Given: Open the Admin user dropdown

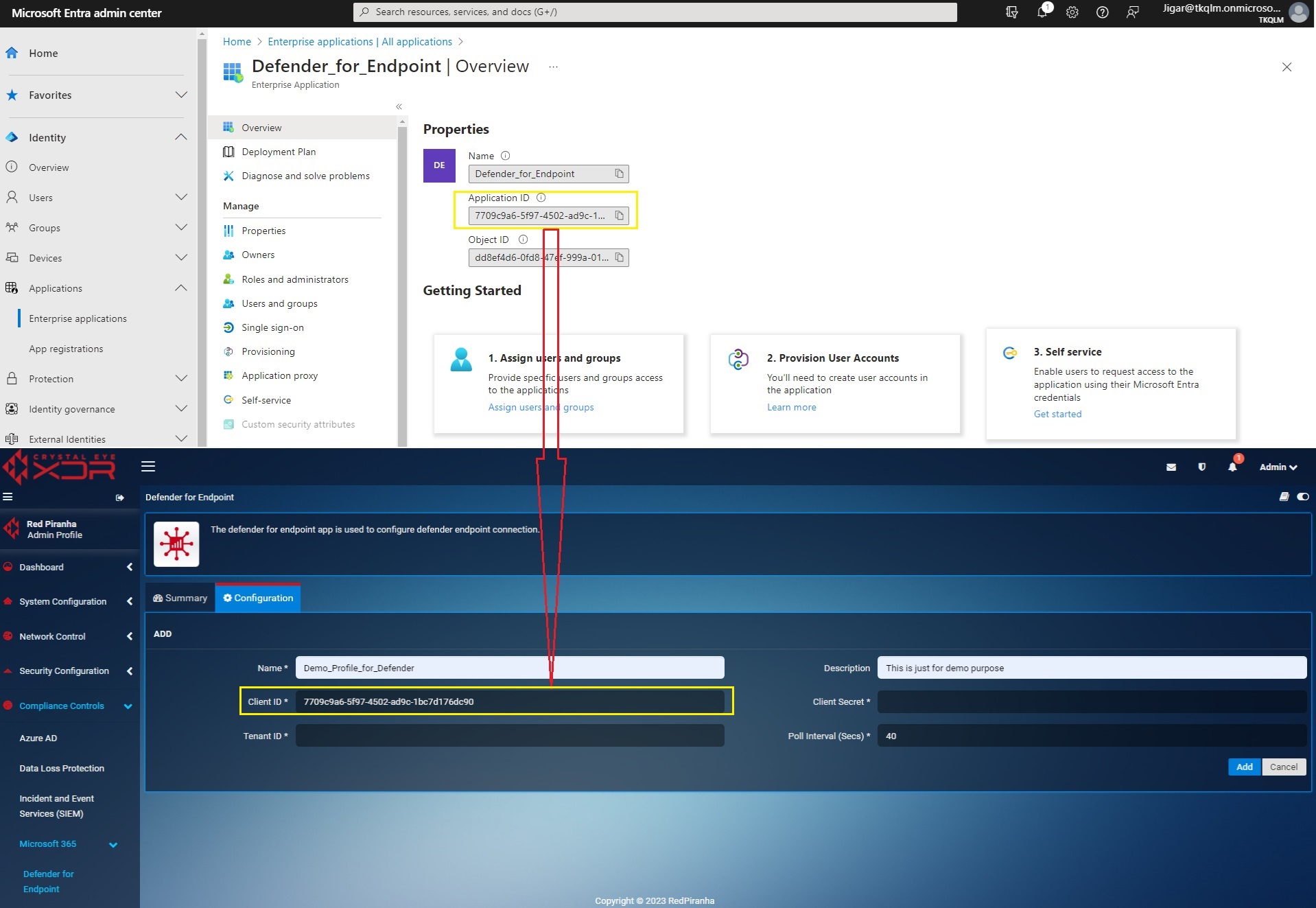Looking at the screenshot, I should (x=1278, y=467).
